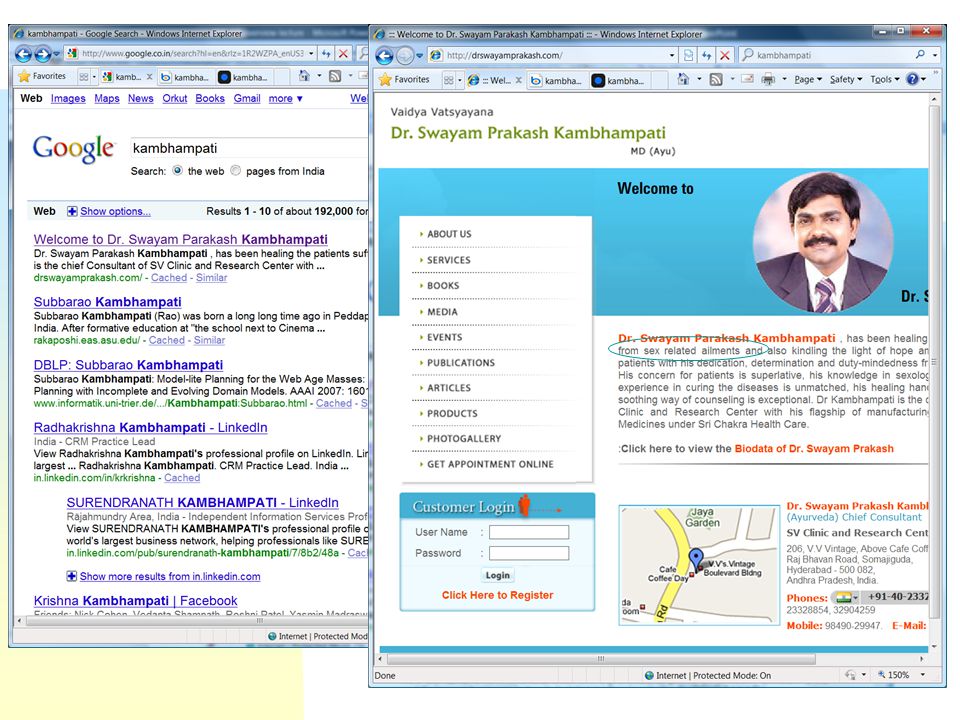
Task: Click search magnifier icon in kambhampati search box
Action: (x=920, y=54)
